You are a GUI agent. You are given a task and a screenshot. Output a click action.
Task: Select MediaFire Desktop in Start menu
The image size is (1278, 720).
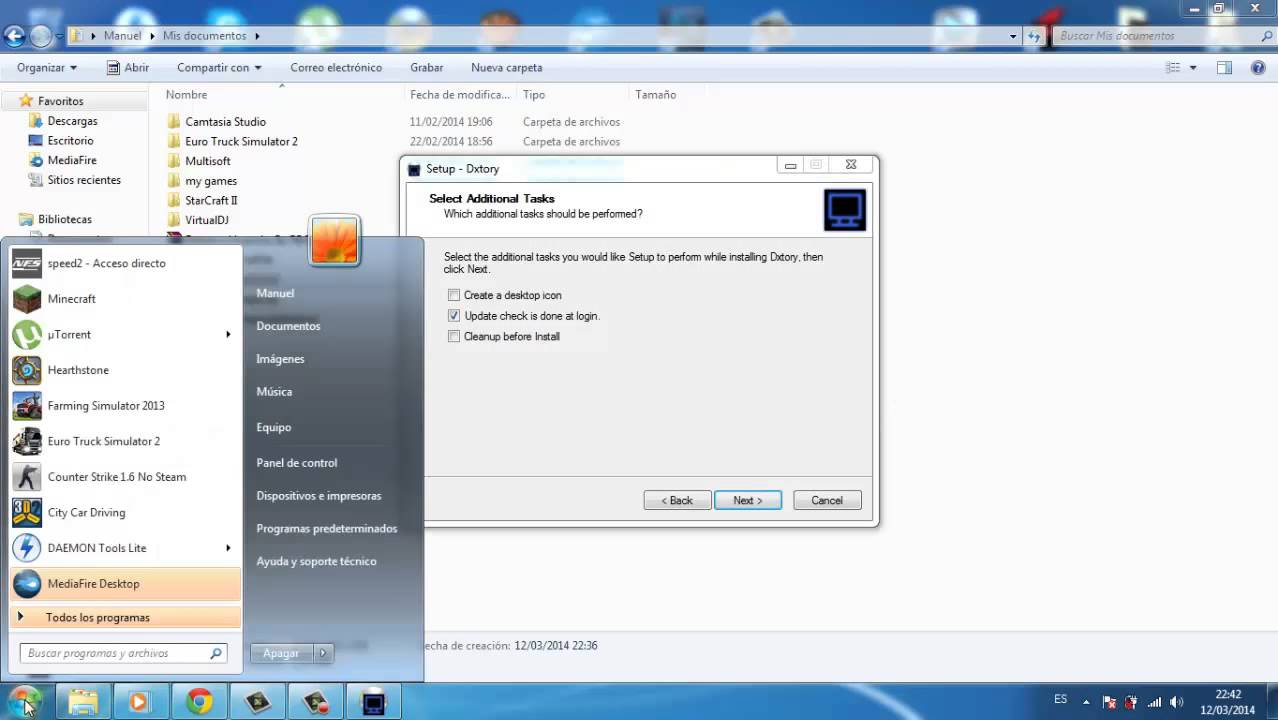tap(94, 583)
